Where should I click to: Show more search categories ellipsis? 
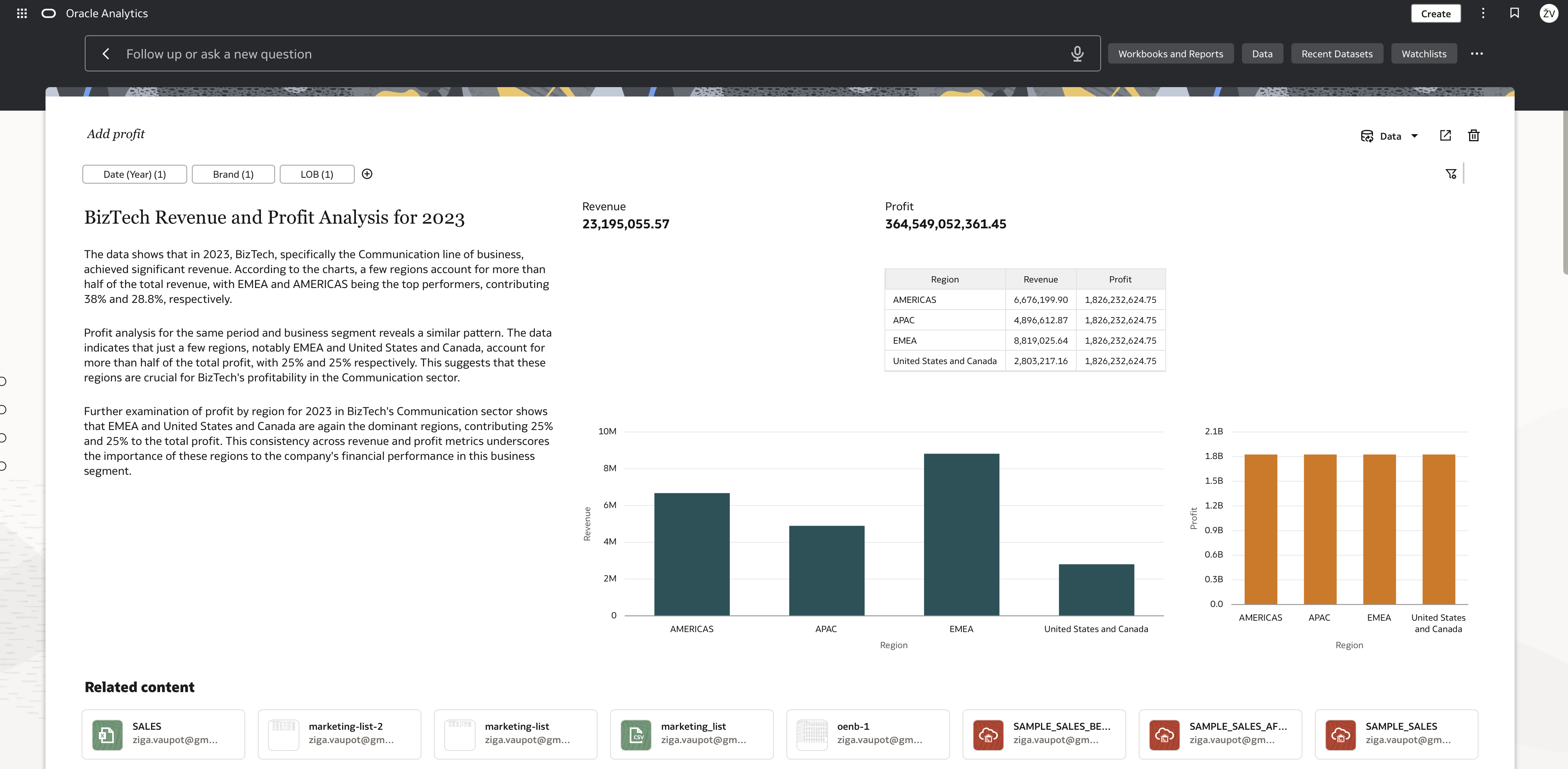[1477, 53]
